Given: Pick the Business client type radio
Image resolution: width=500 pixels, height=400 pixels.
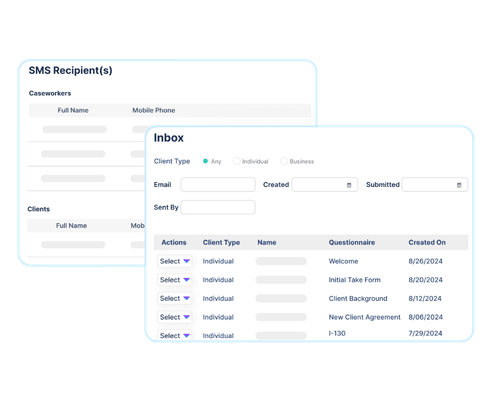Looking at the screenshot, I should click(x=284, y=161).
